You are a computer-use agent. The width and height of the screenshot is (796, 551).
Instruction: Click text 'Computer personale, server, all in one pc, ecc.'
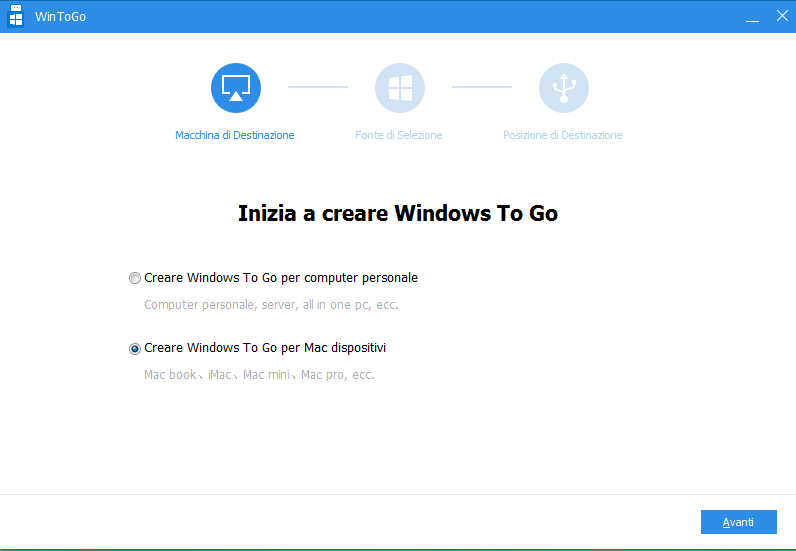271,305
